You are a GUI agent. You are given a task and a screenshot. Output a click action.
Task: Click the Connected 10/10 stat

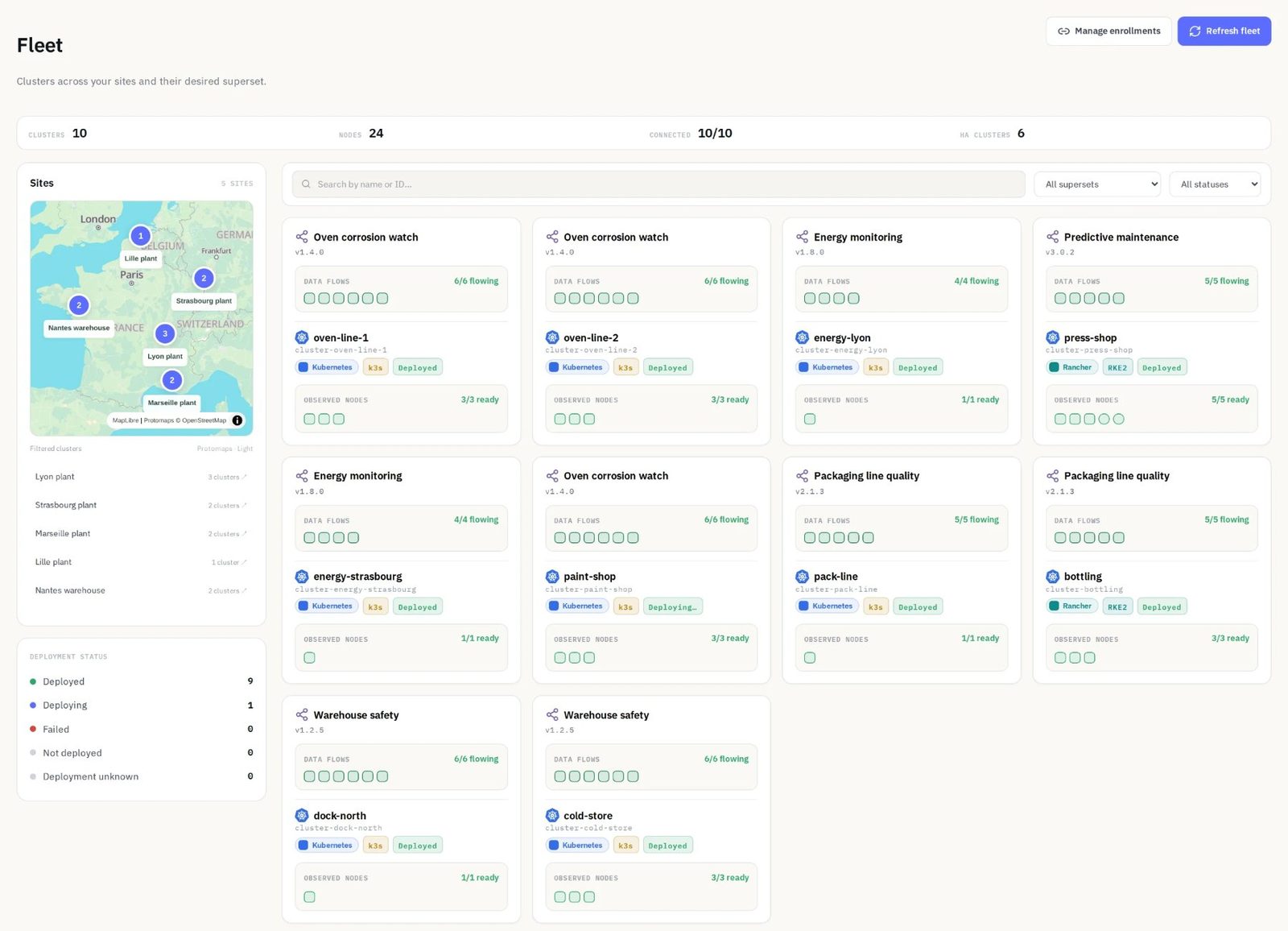click(715, 134)
